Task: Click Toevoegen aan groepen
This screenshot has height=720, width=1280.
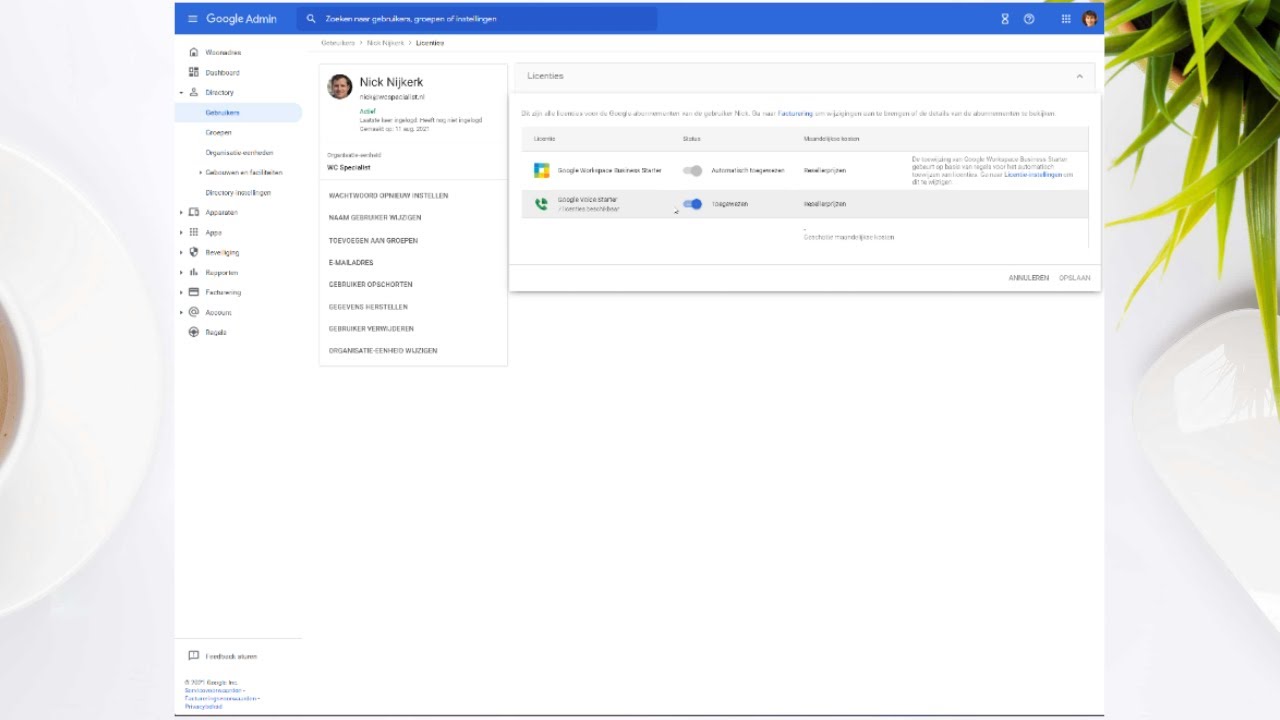Action: tap(373, 241)
